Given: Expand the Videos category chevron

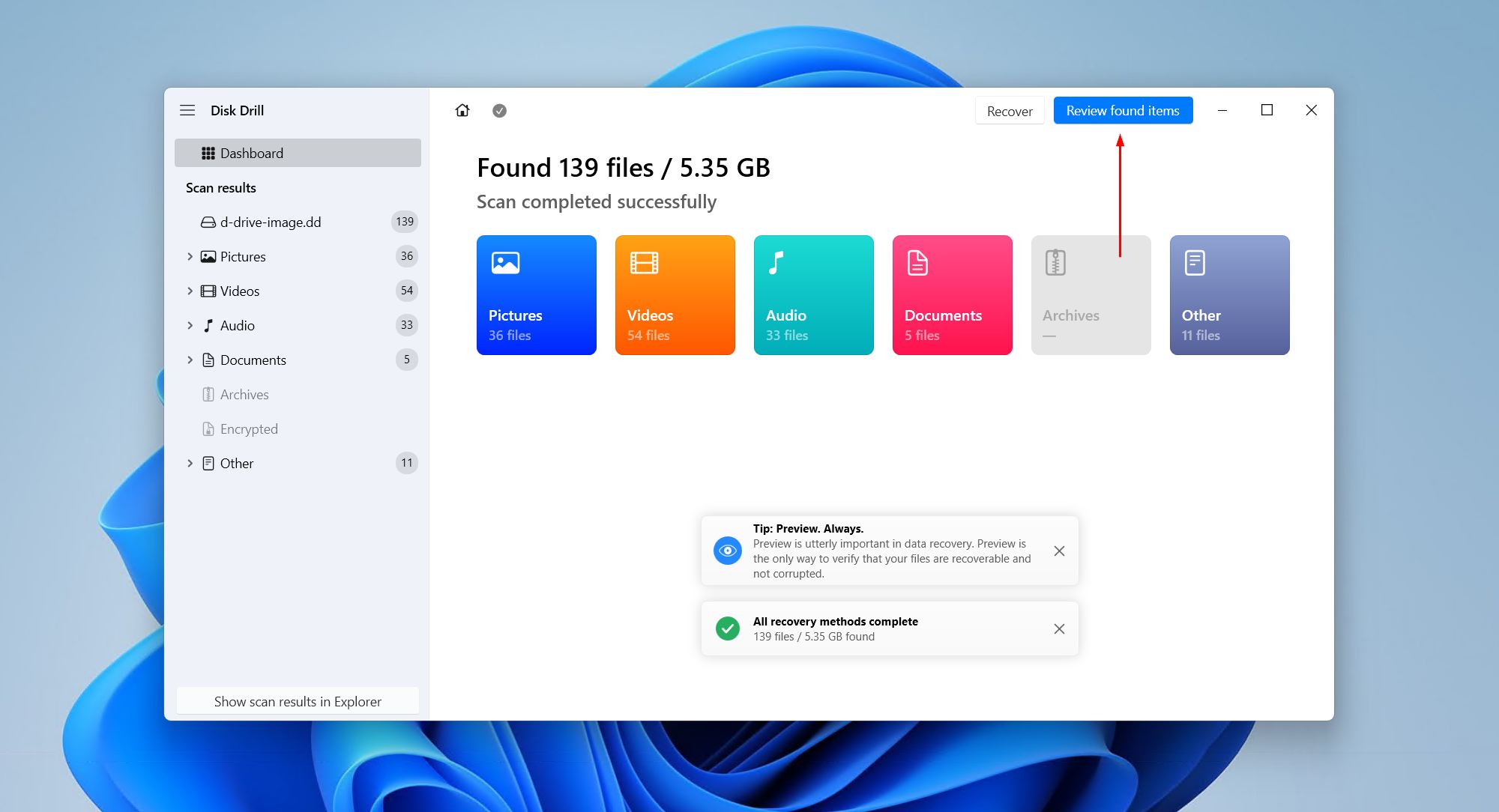Looking at the screenshot, I should (x=190, y=291).
